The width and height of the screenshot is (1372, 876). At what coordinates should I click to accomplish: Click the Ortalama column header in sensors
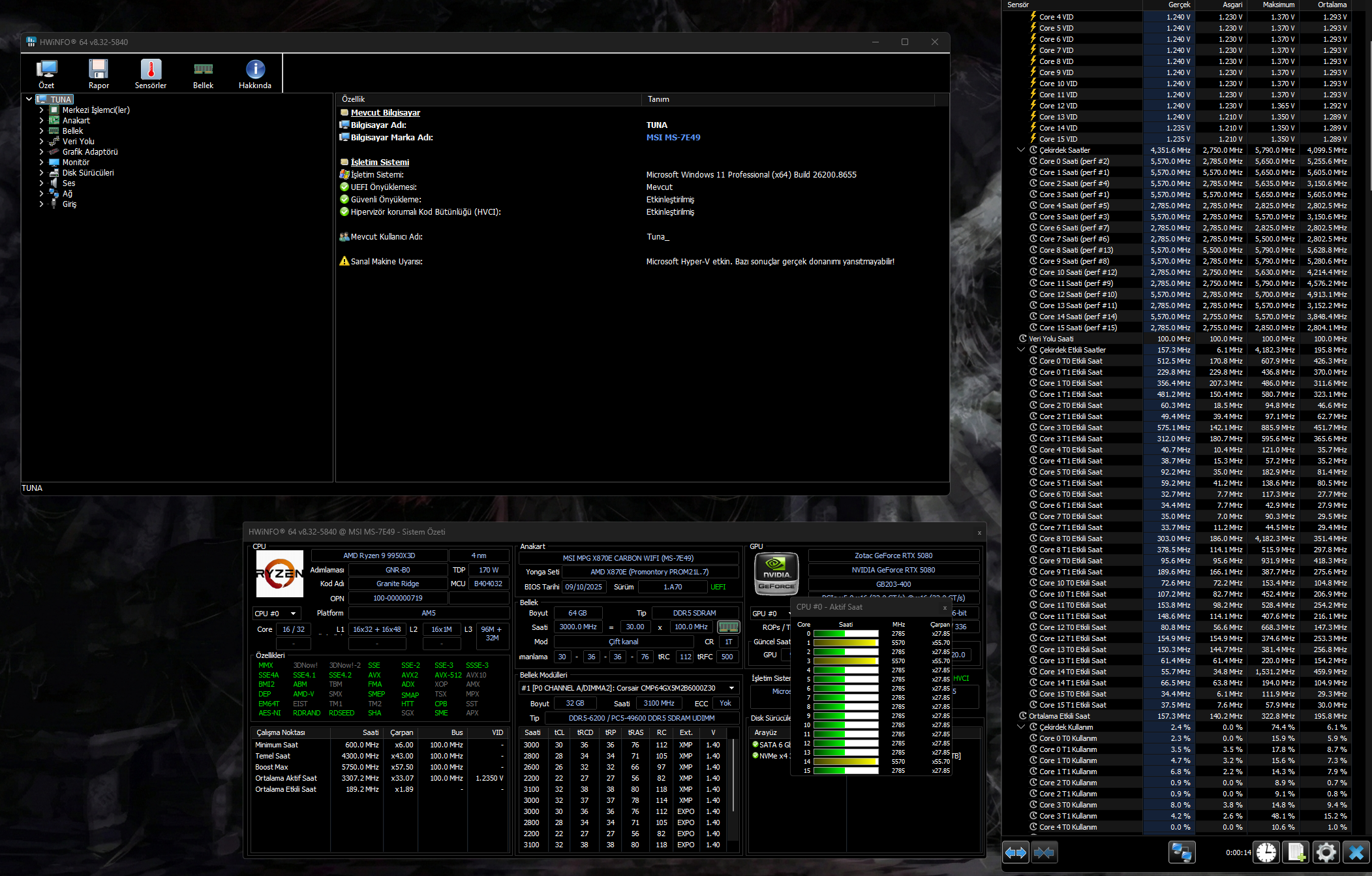pos(1325,5)
